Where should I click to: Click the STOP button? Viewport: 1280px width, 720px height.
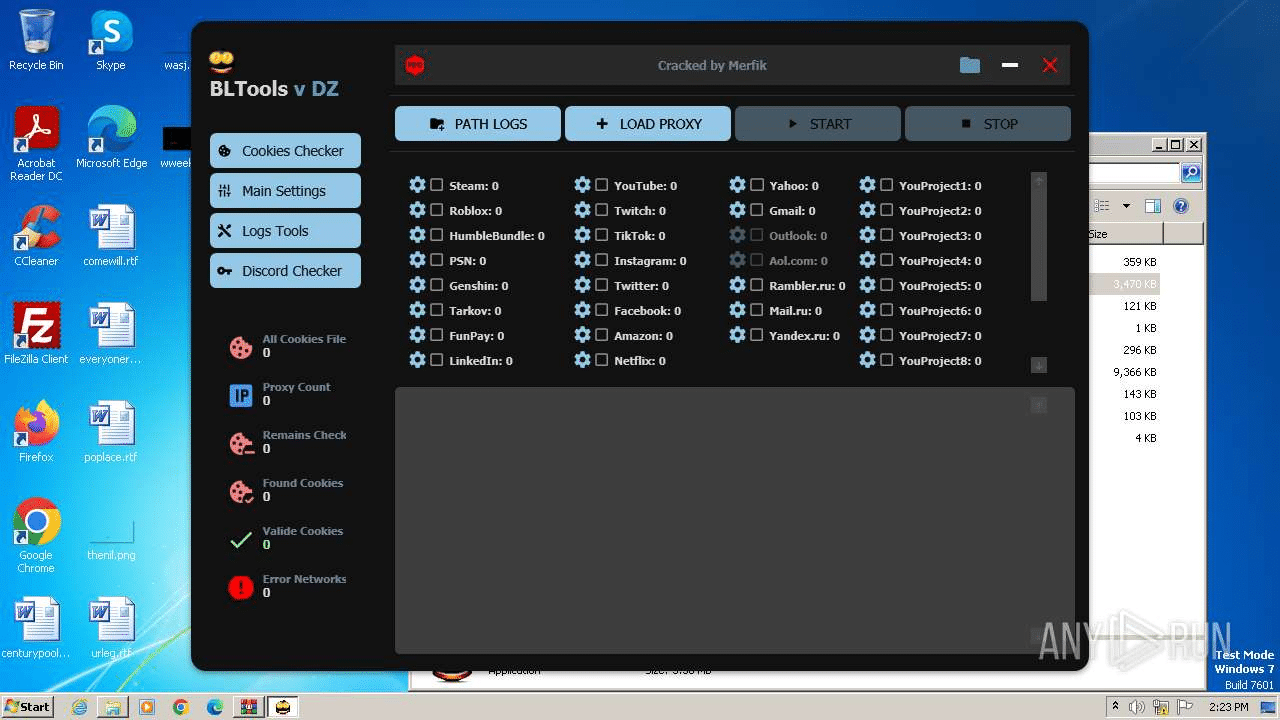coord(988,124)
